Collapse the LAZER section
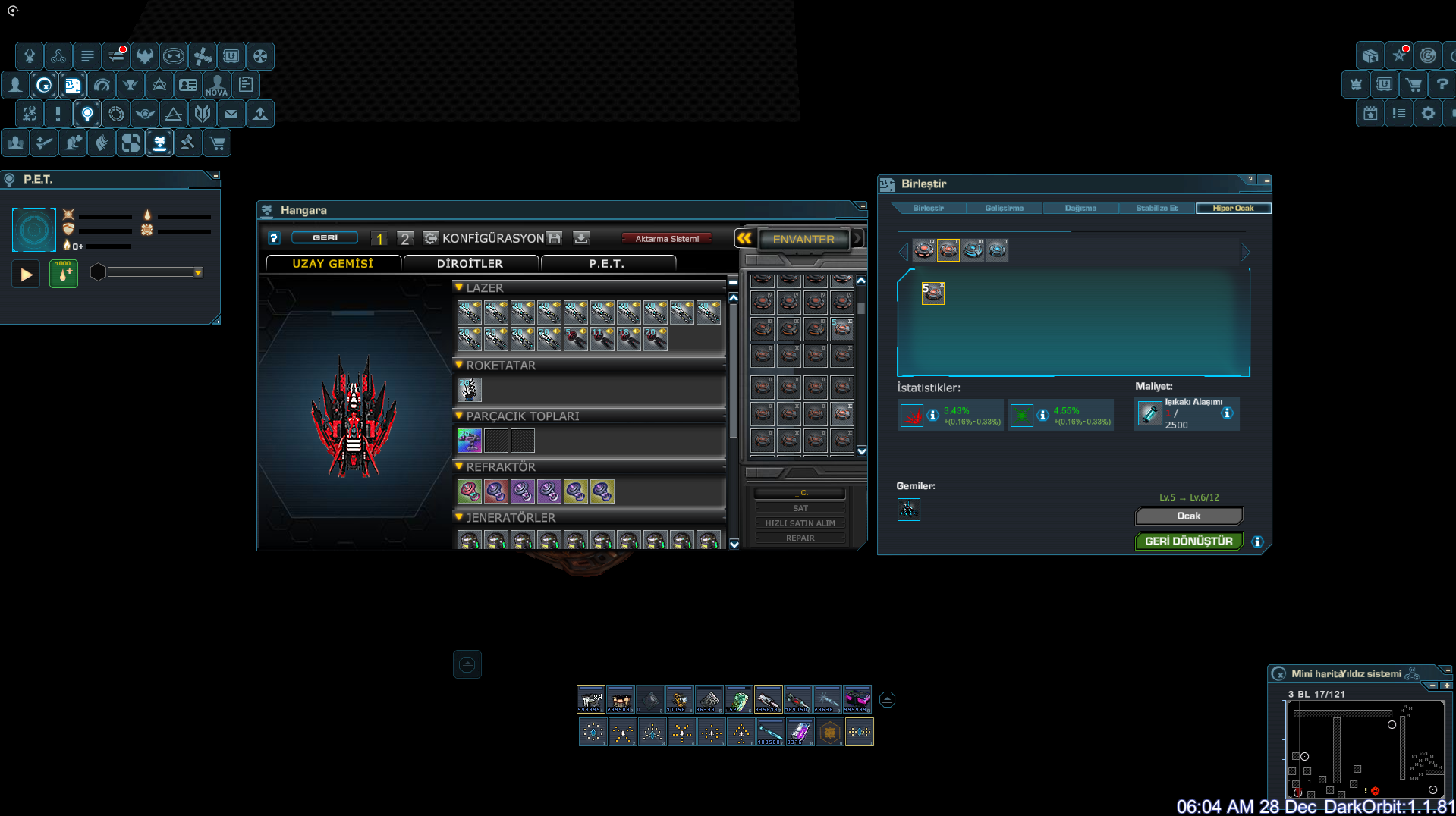Image resolution: width=1456 pixels, height=816 pixels. tap(459, 287)
